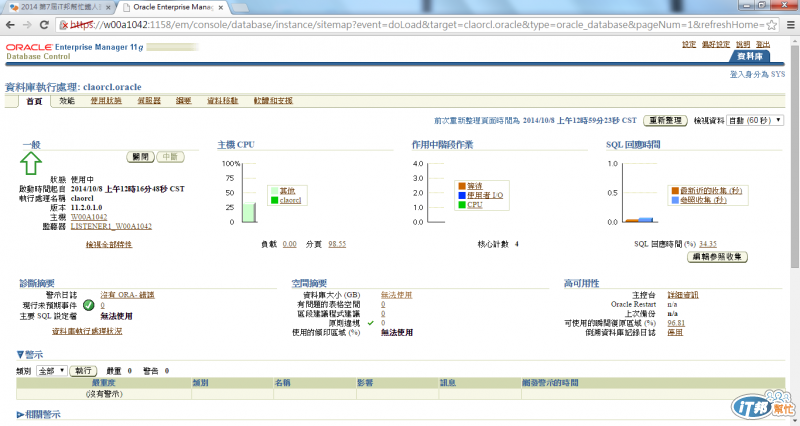This screenshot has width=800, height=426.
Task: Open the 資料移動 tab
Action: tap(222, 101)
